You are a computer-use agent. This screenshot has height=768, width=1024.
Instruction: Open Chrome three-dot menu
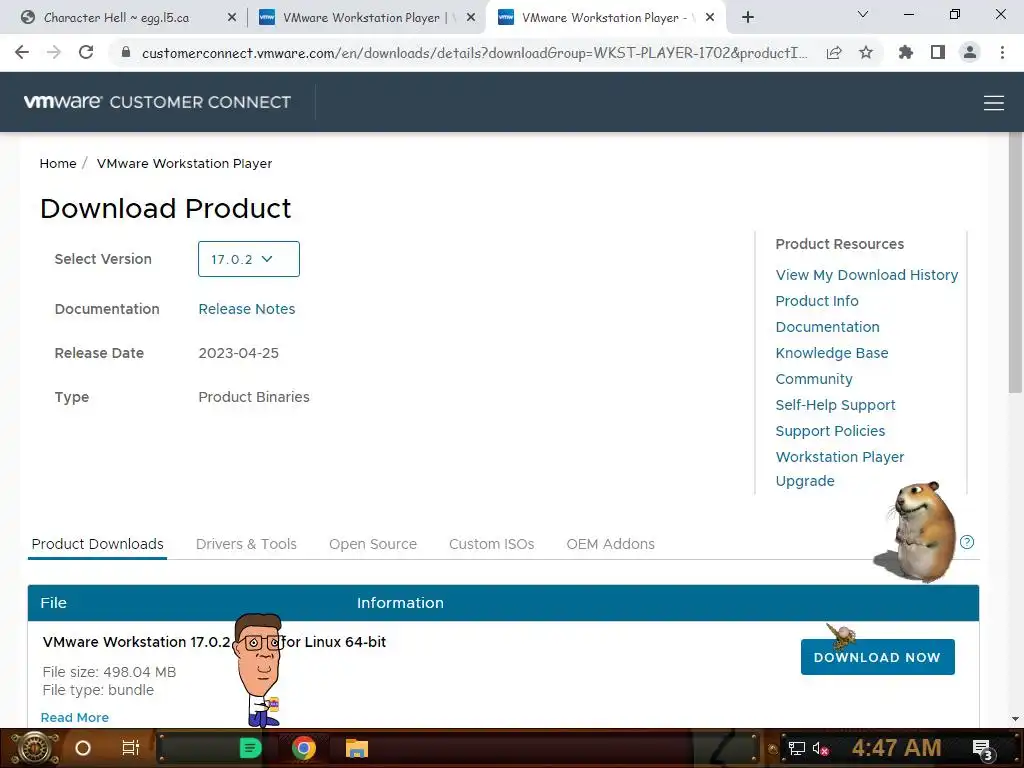[x=1002, y=52]
